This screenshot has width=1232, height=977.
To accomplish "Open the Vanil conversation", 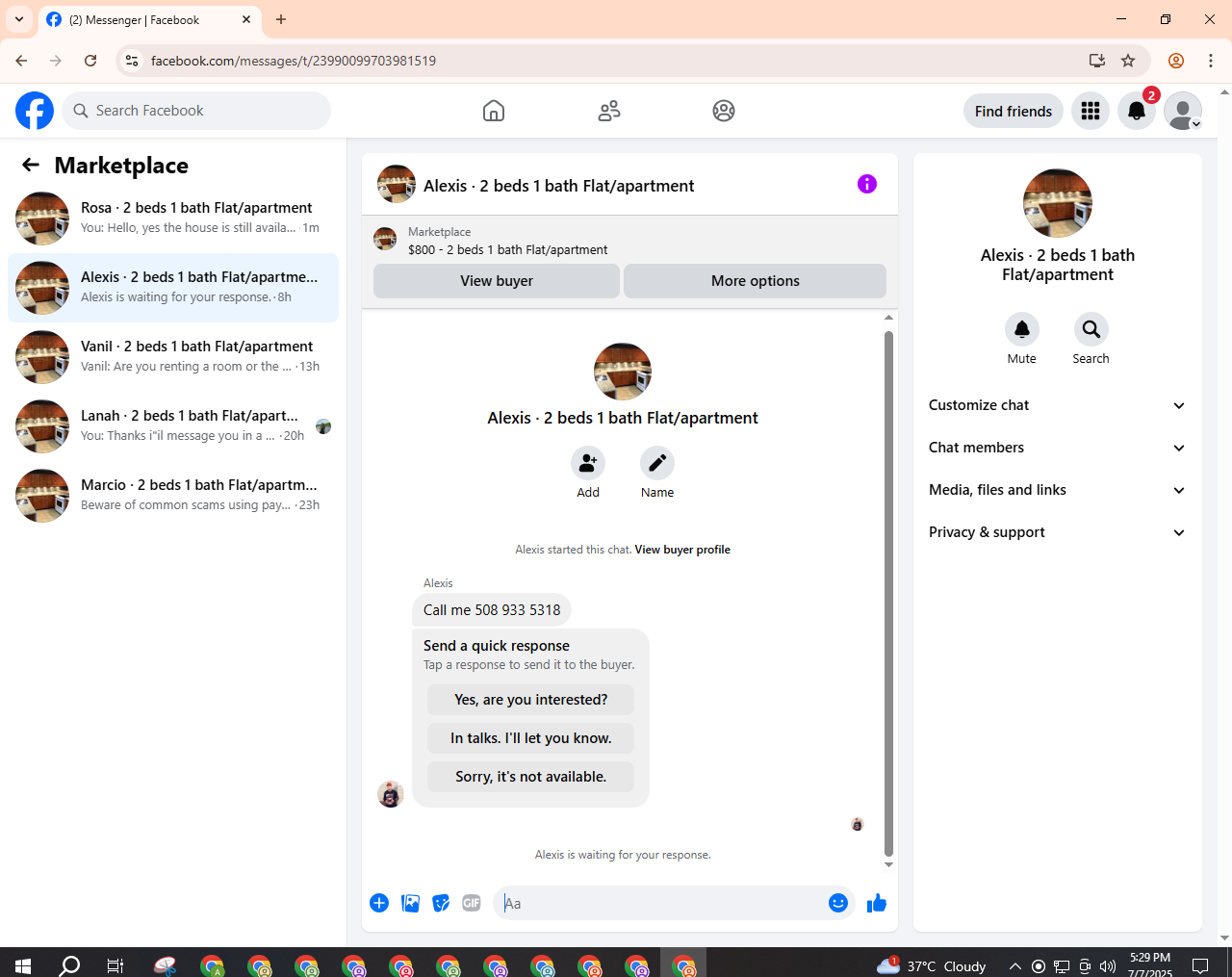I will 173,357.
